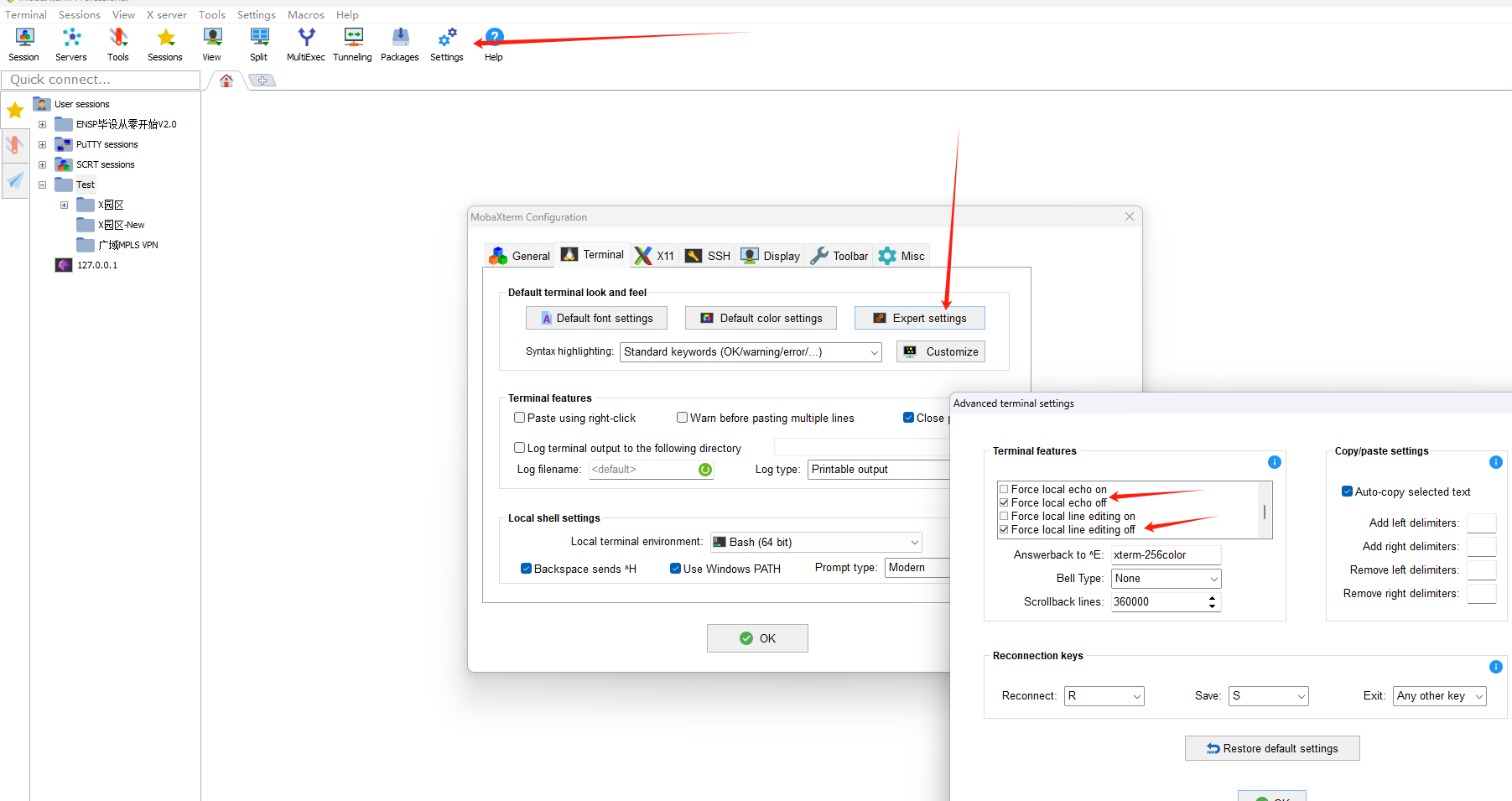This screenshot has height=801, width=1512.
Task: Click the terminal features list scrollbar
Action: pyautogui.click(x=1265, y=510)
